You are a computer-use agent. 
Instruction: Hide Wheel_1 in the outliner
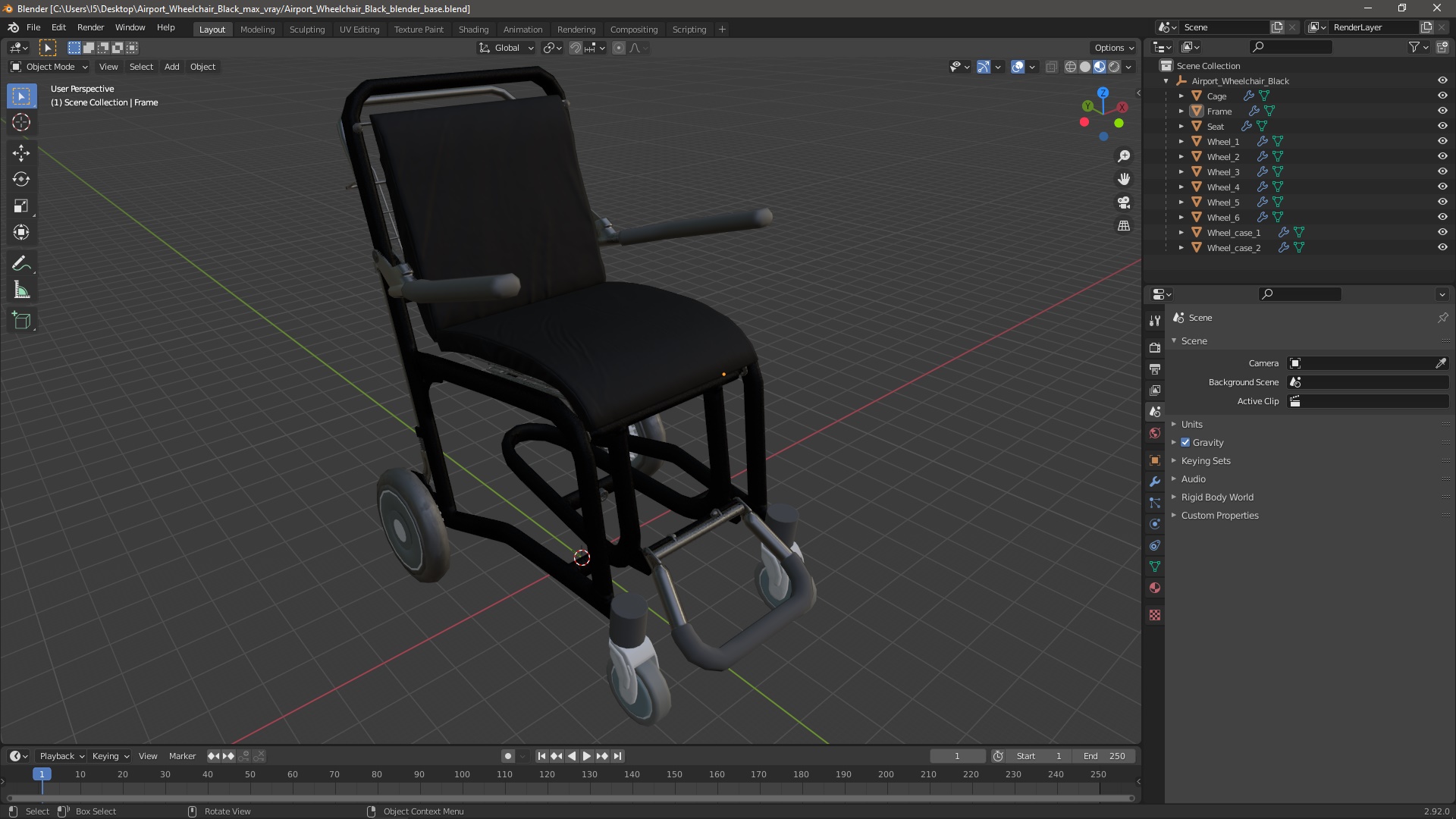[1442, 141]
